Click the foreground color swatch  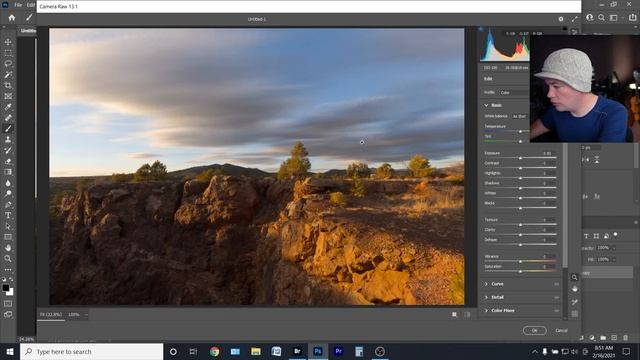(6, 288)
